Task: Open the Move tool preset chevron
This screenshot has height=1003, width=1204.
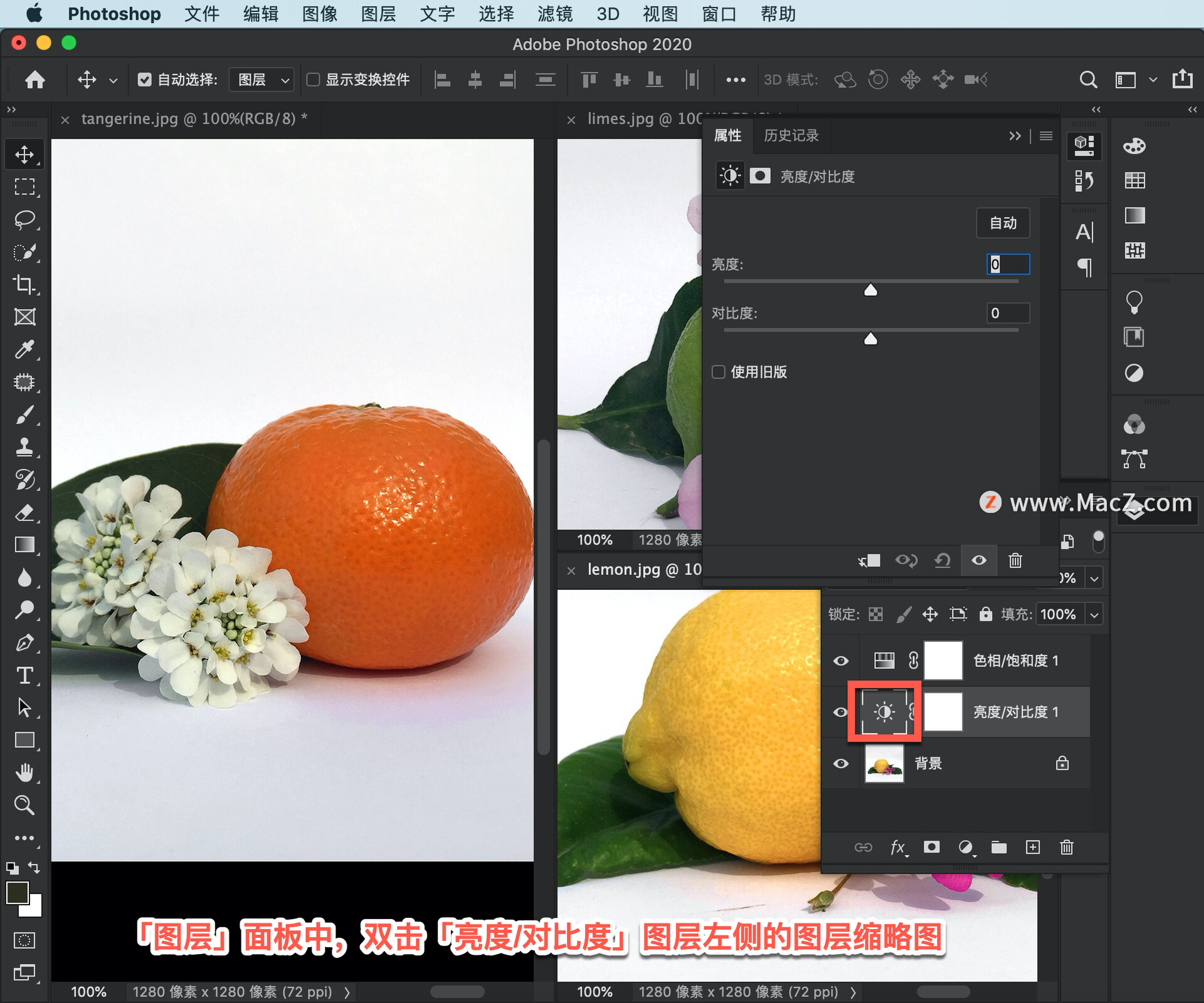Action: 114,80
